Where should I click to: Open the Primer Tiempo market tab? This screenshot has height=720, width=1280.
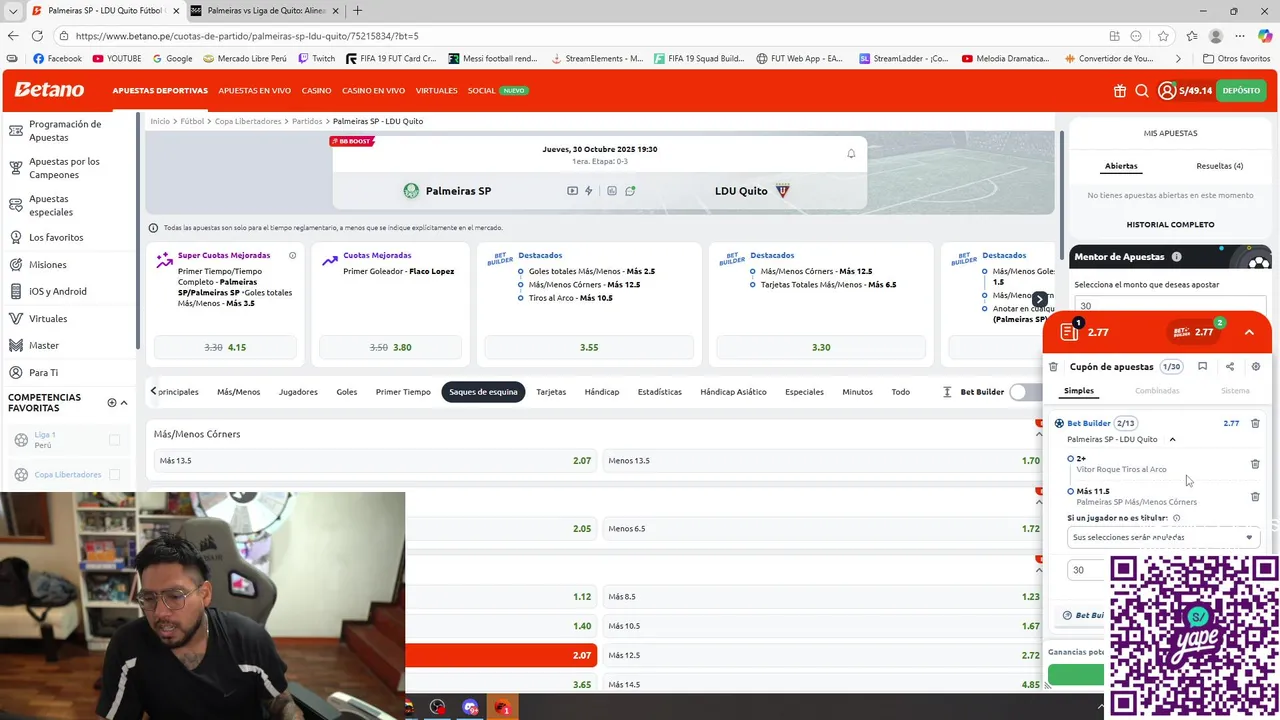(x=403, y=392)
